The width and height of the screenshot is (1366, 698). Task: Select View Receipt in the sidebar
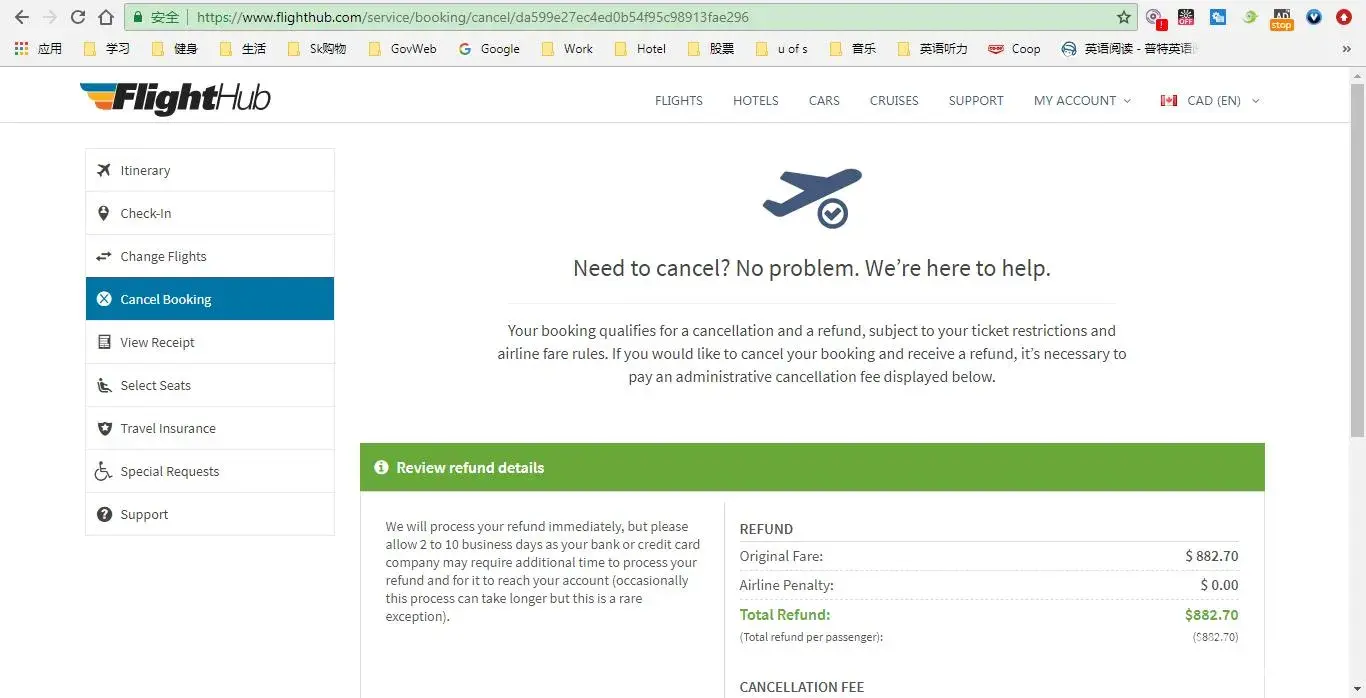[210, 342]
